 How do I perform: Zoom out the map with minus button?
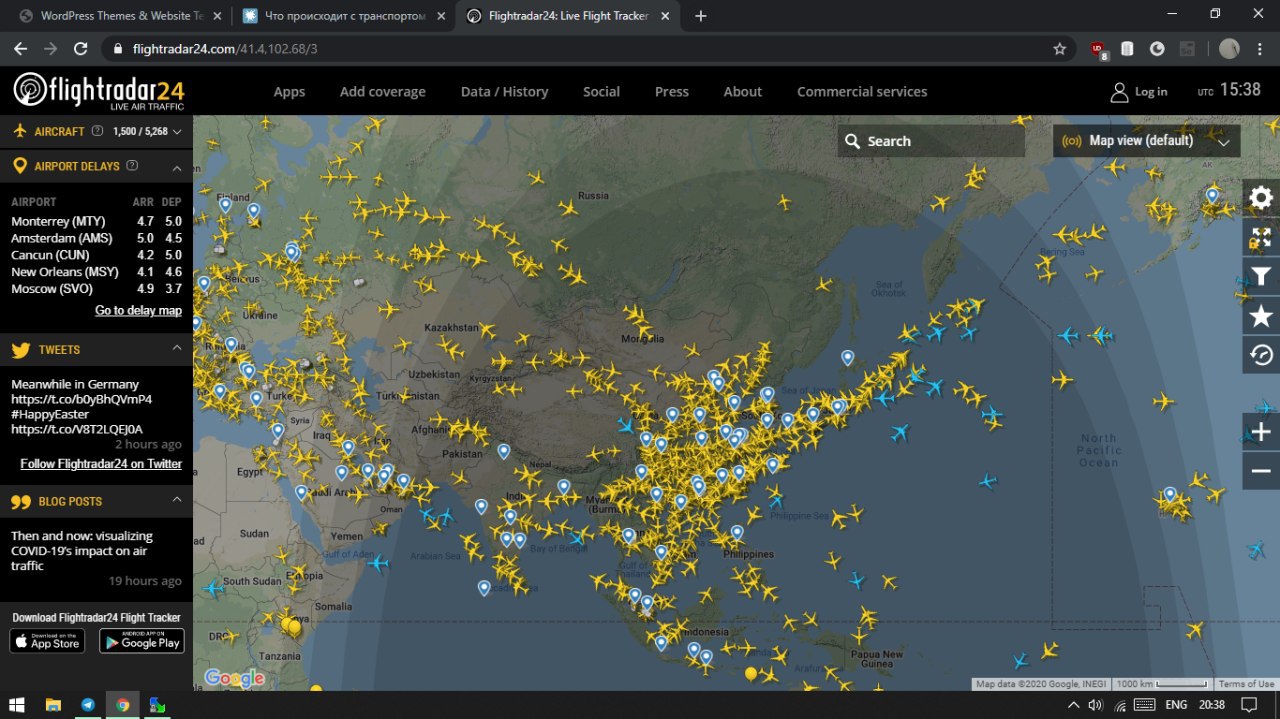(1261, 471)
